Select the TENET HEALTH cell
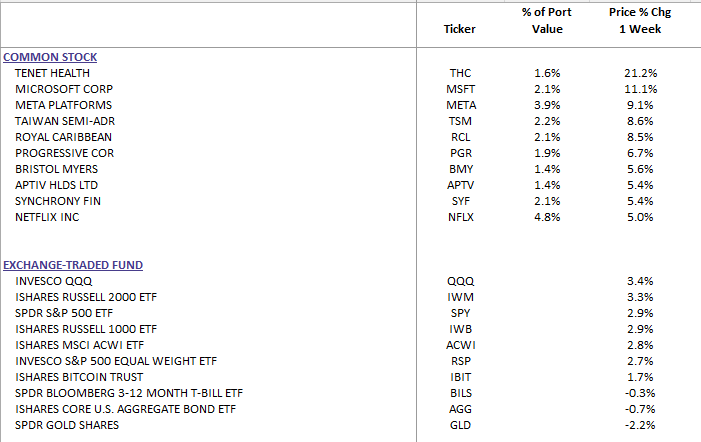Viewport: 701px width, 442px height. 51,73
